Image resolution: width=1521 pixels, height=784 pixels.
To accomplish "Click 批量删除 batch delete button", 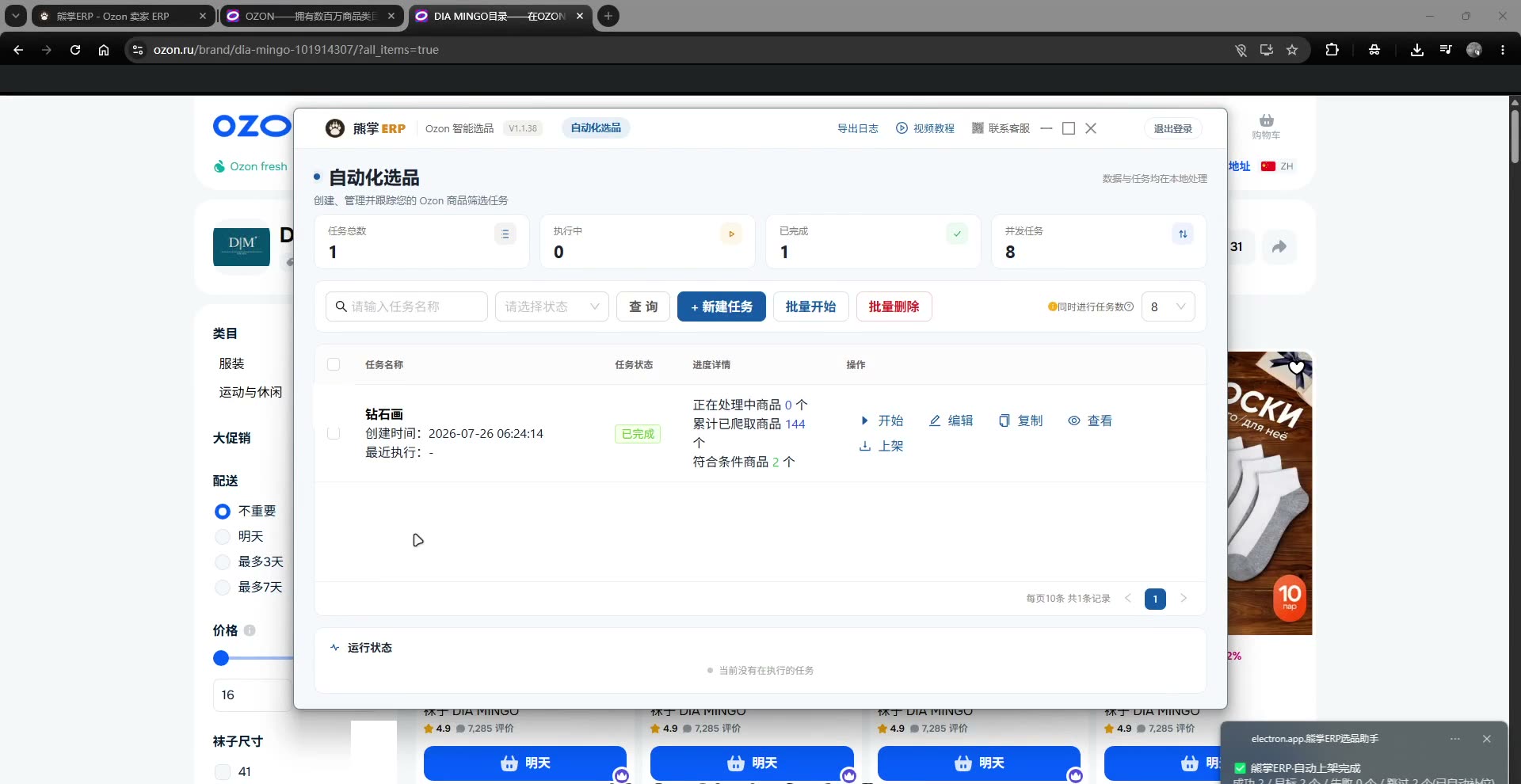I will [894, 306].
